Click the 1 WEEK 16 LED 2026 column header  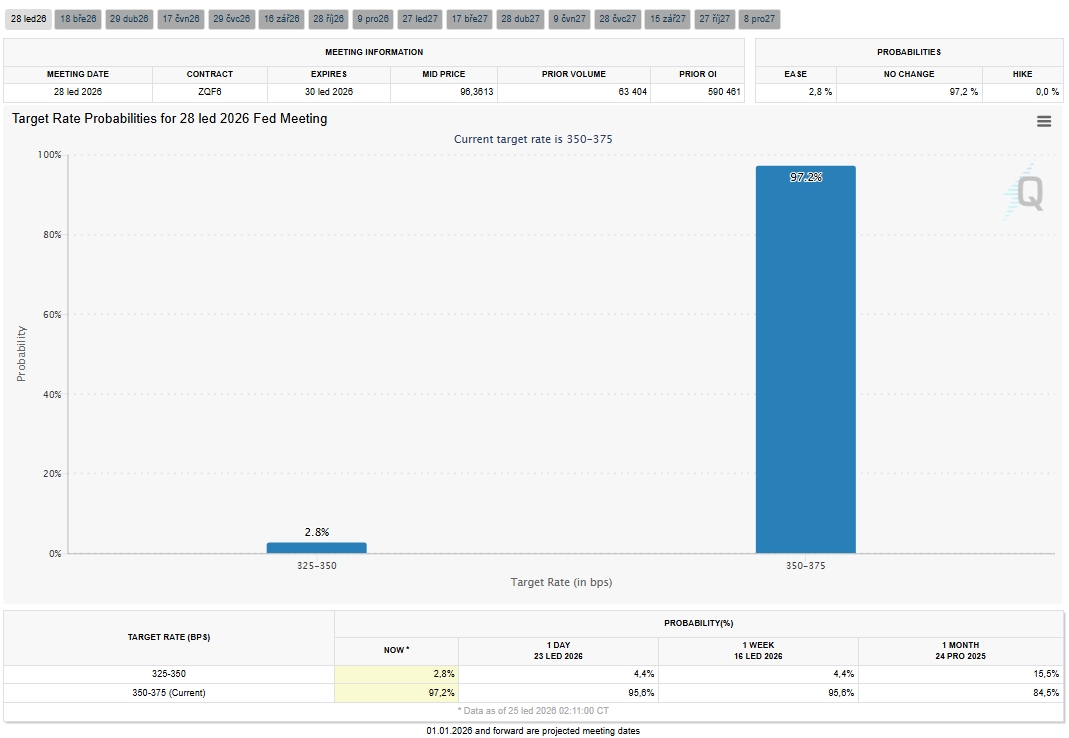coord(758,651)
